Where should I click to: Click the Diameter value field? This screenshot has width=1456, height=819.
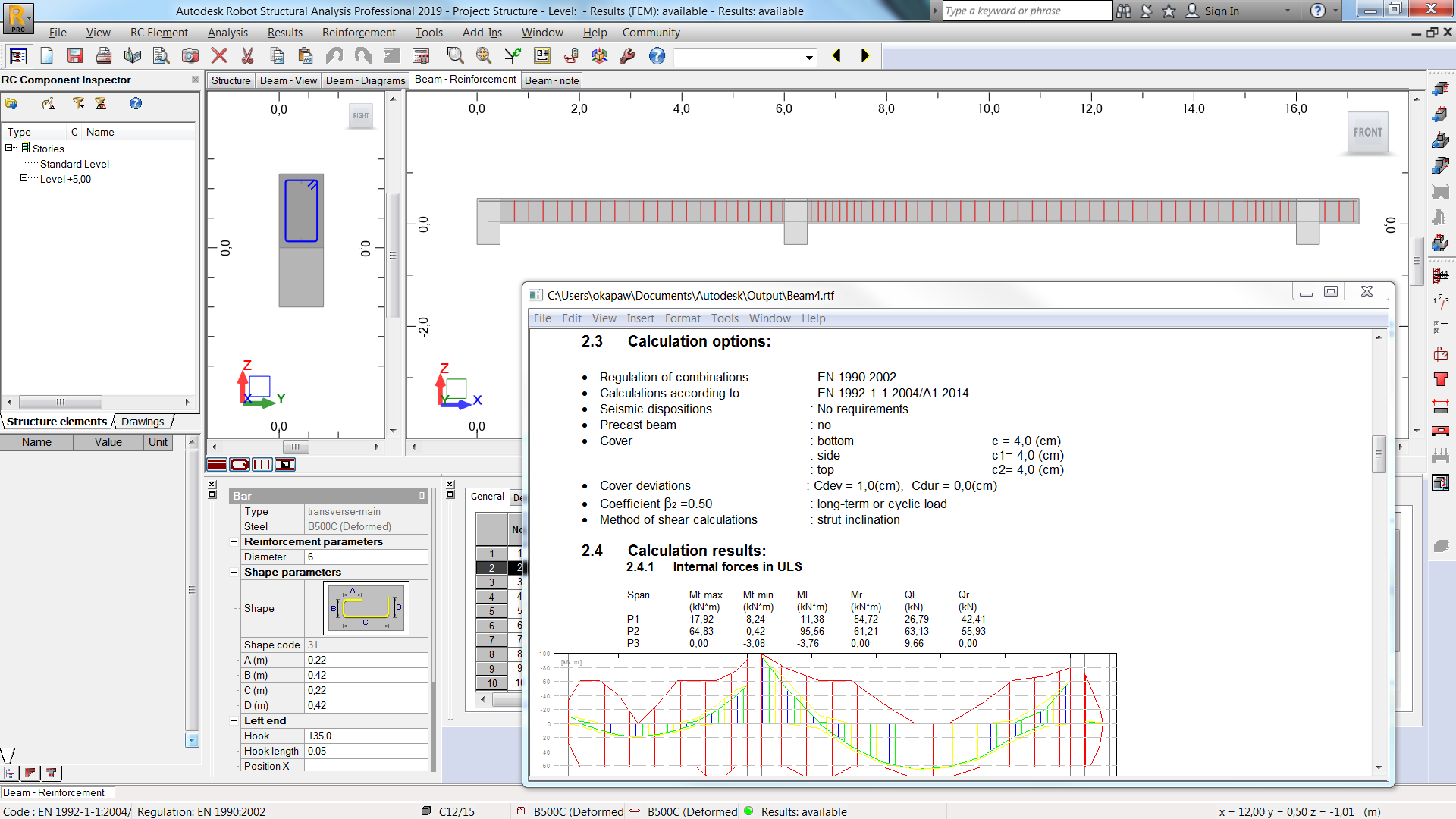coord(366,557)
